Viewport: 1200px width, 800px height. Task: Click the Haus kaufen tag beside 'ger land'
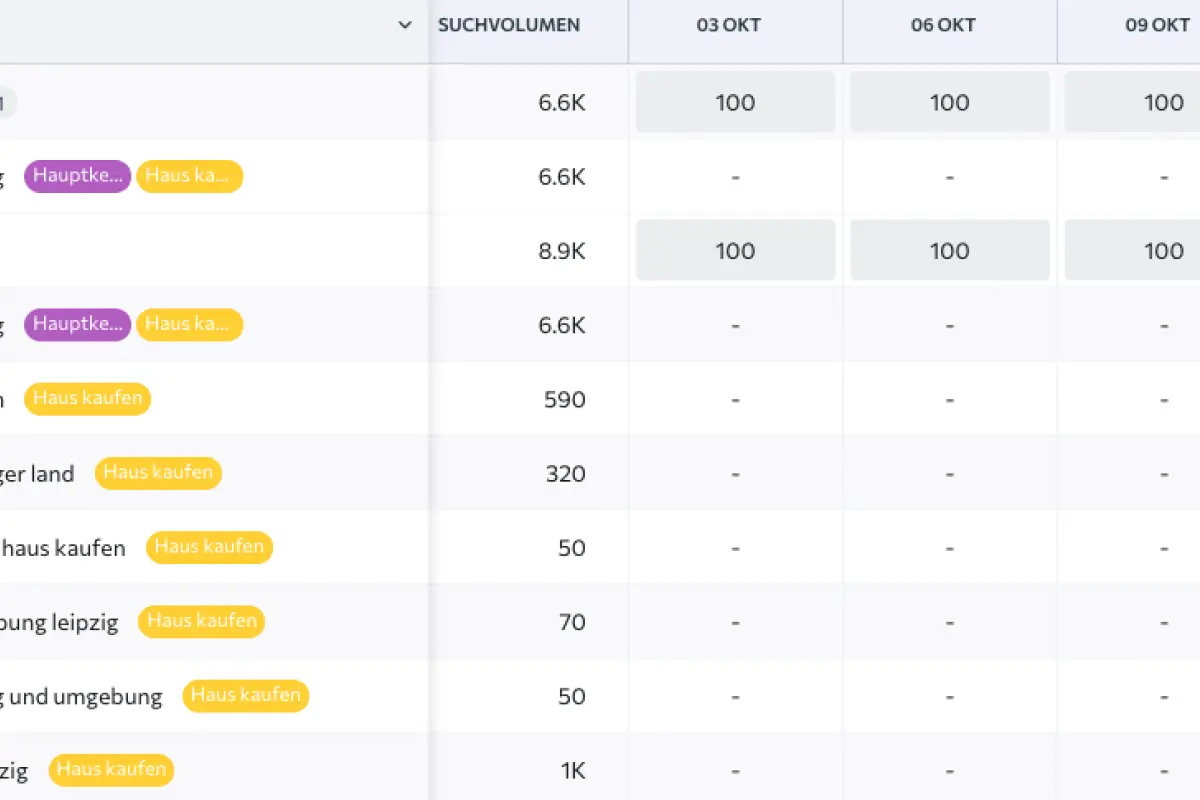point(158,472)
